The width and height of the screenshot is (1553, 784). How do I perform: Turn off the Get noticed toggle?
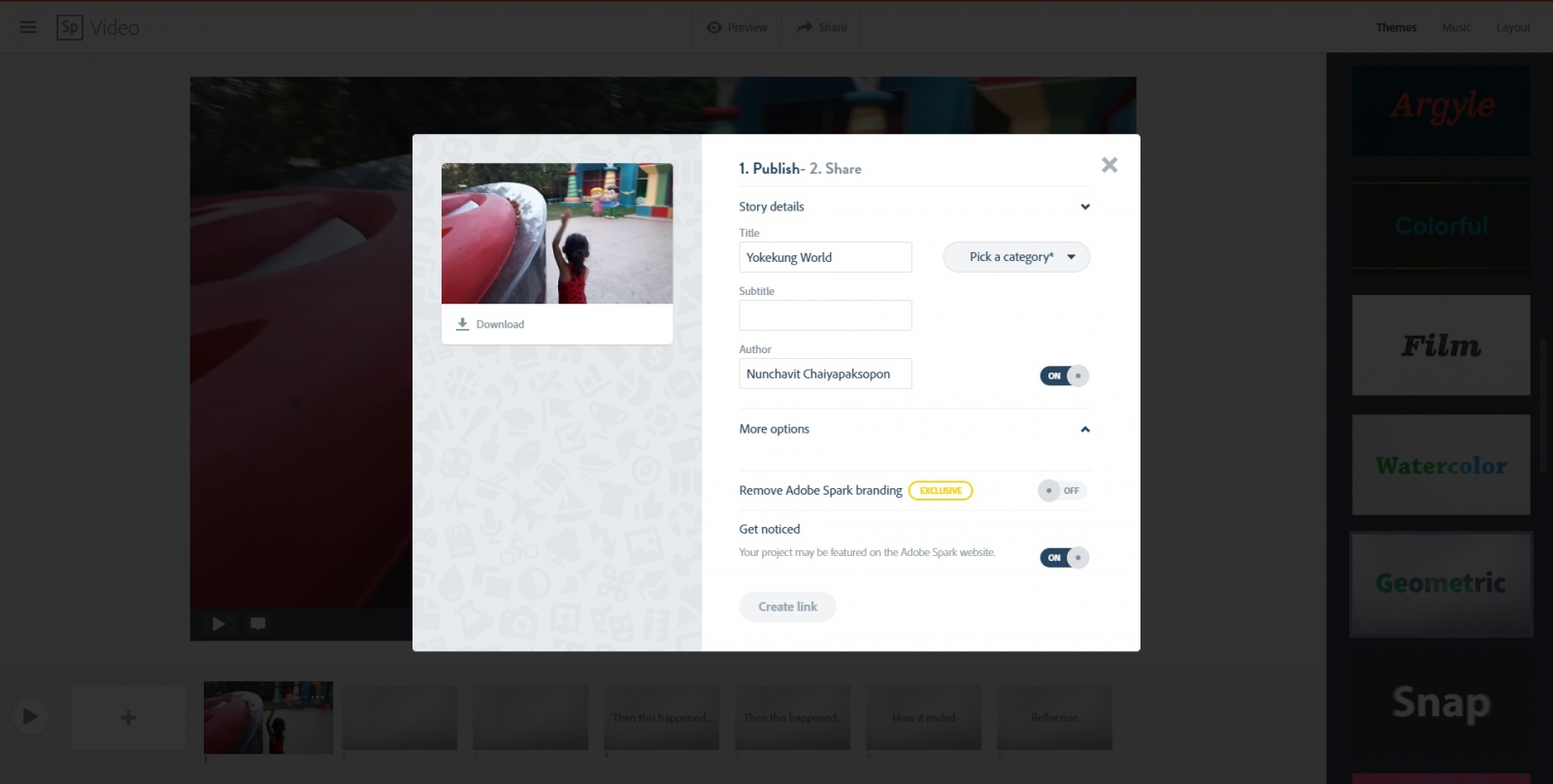point(1065,557)
